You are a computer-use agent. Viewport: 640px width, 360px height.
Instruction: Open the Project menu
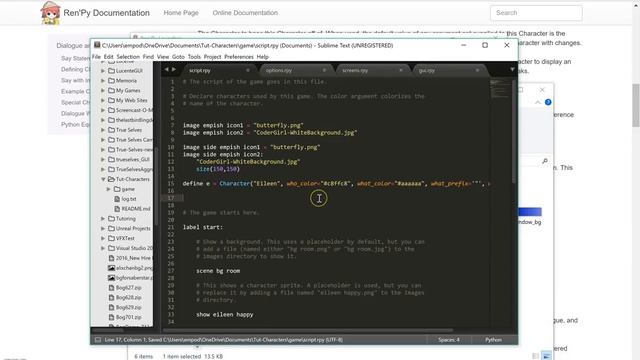[212, 57]
